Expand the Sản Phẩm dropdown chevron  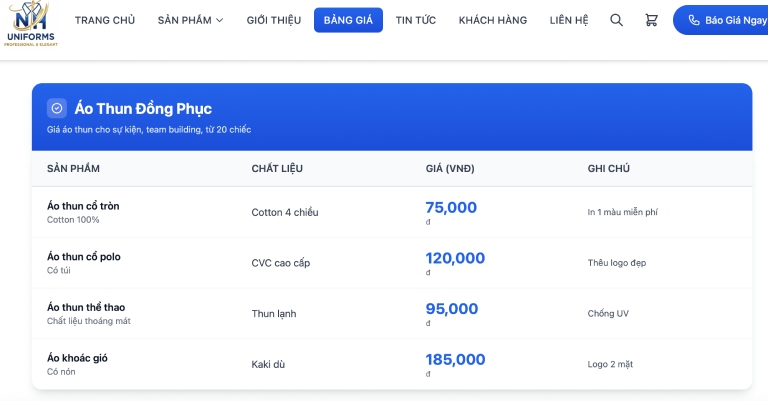(x=219, y=20)
